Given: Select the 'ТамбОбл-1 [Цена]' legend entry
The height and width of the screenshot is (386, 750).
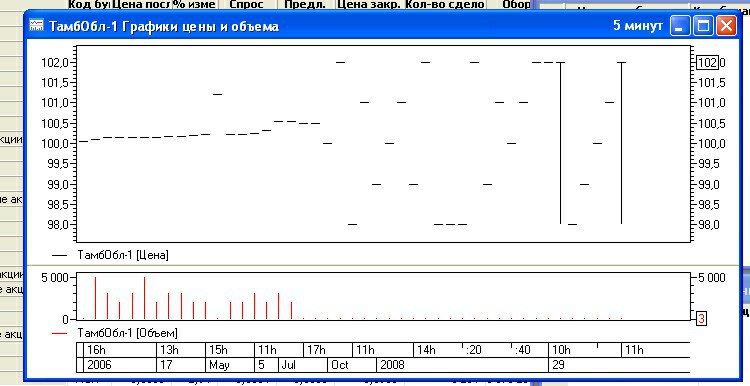Looking at the screenshot, I should point(123,255).
